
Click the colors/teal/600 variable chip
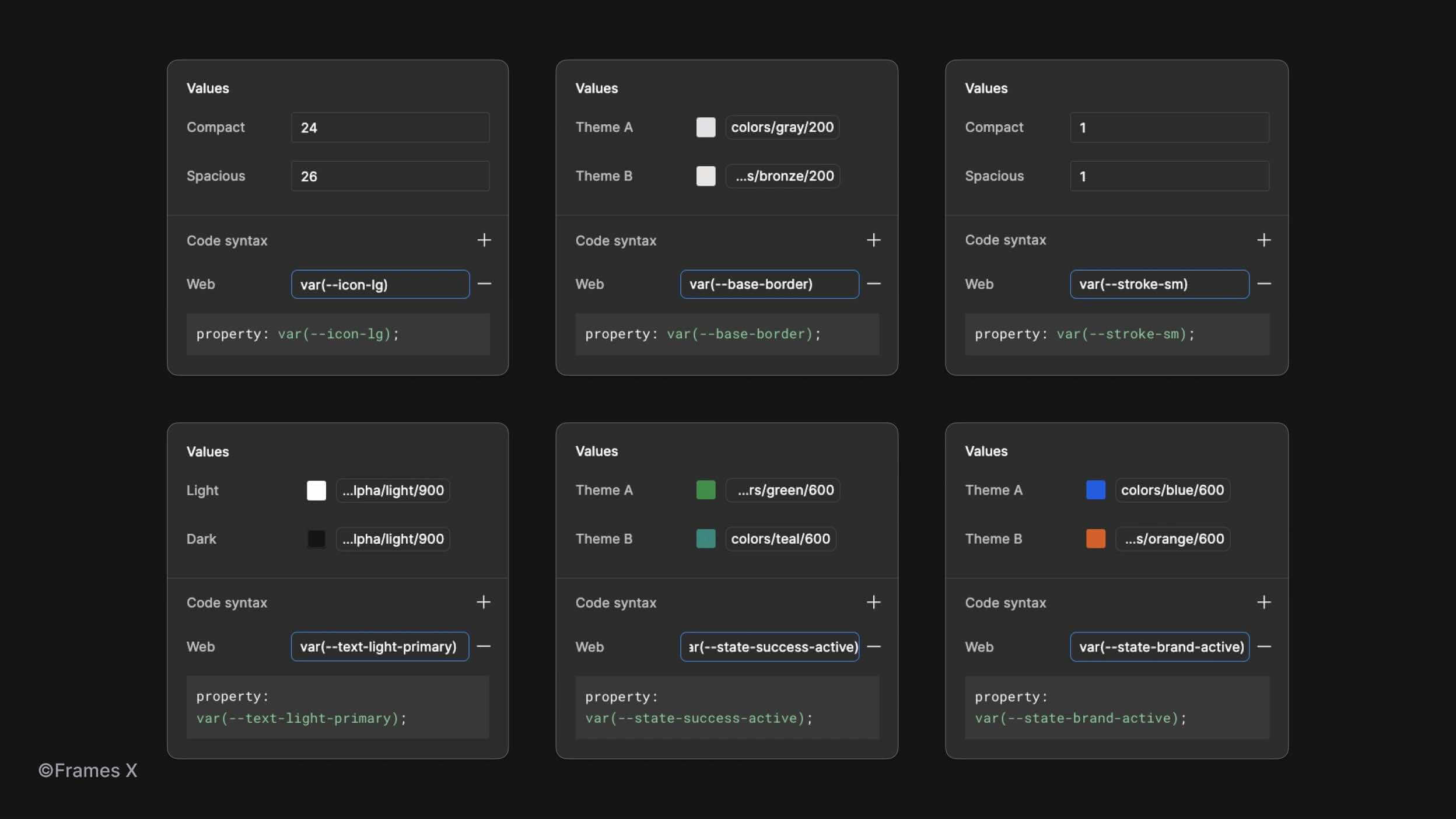coord(780,539)
